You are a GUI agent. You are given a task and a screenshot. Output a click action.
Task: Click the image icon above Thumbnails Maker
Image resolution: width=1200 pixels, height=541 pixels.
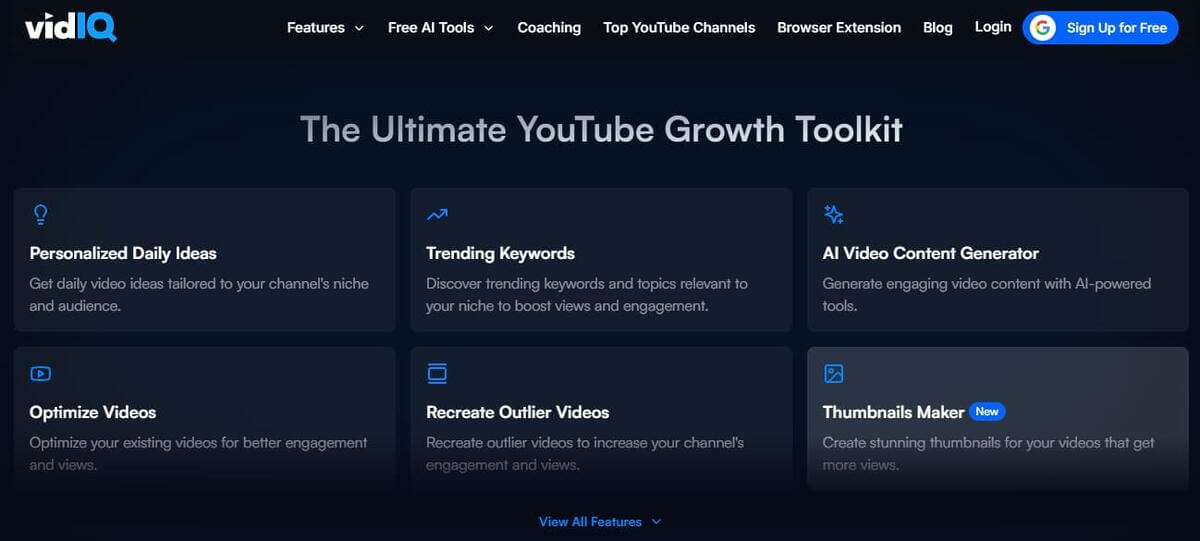(x=834, y=374)
